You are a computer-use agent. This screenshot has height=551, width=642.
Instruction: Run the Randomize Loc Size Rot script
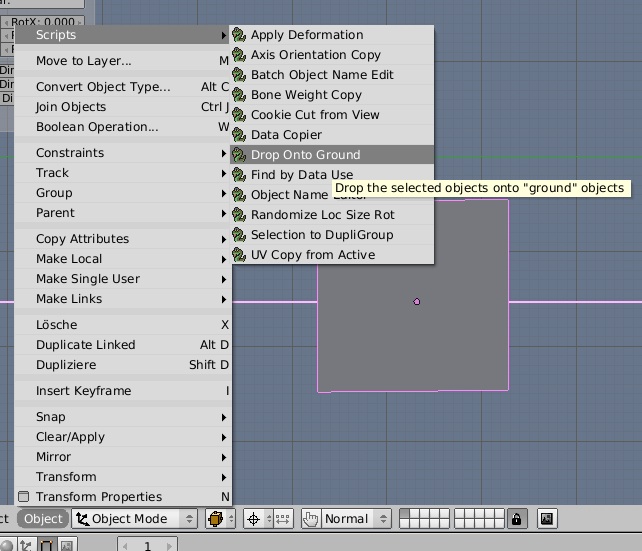tap(332, 215)
